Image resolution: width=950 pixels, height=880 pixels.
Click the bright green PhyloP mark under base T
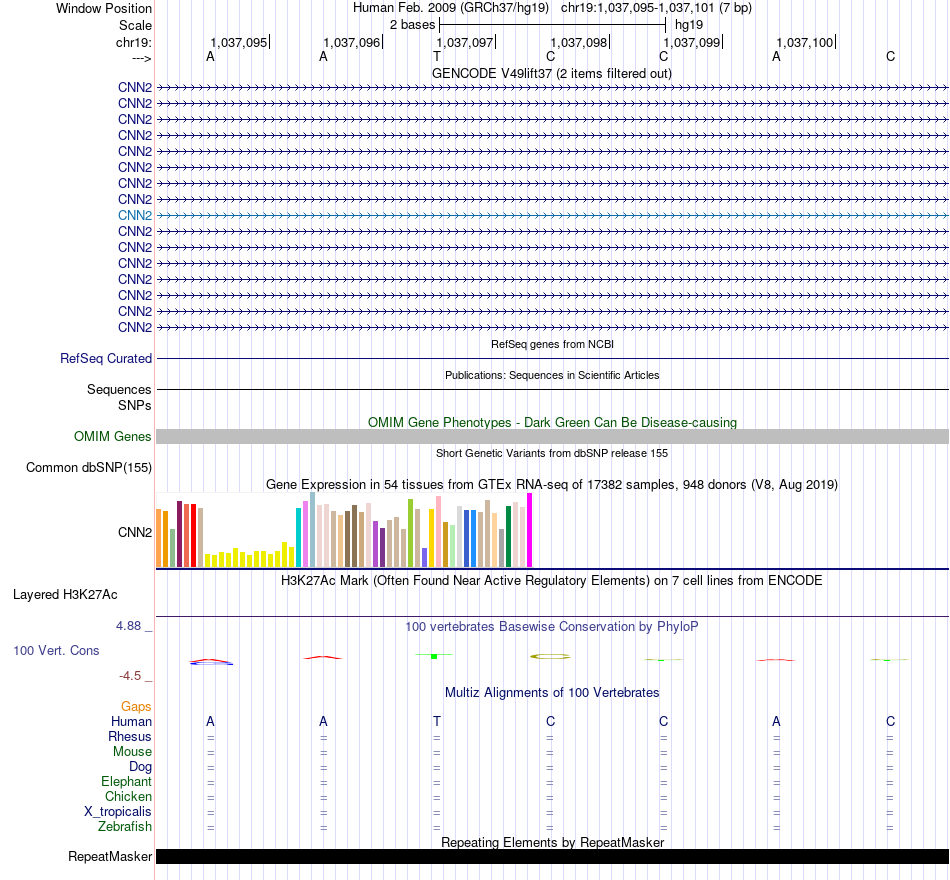tap(434, 656)
